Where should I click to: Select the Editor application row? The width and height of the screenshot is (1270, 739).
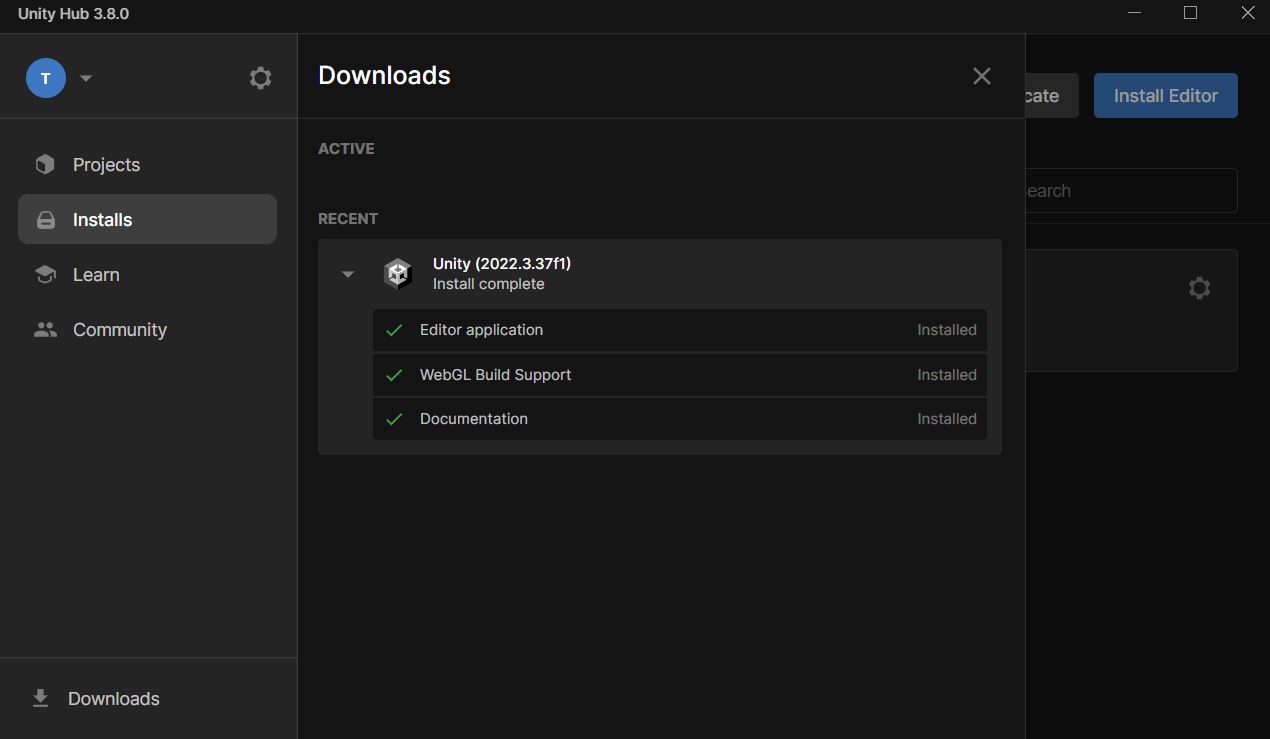click(680, 330)
